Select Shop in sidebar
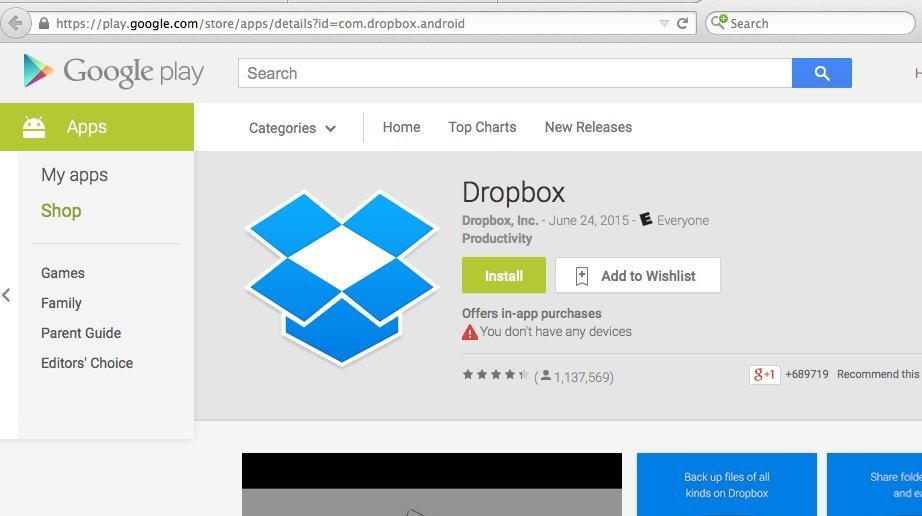 click(x=61, y=210)
